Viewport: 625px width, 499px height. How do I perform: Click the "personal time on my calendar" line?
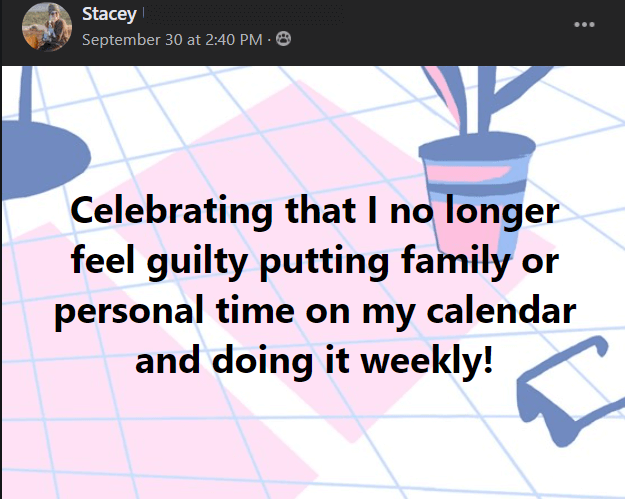click(315, 311)
